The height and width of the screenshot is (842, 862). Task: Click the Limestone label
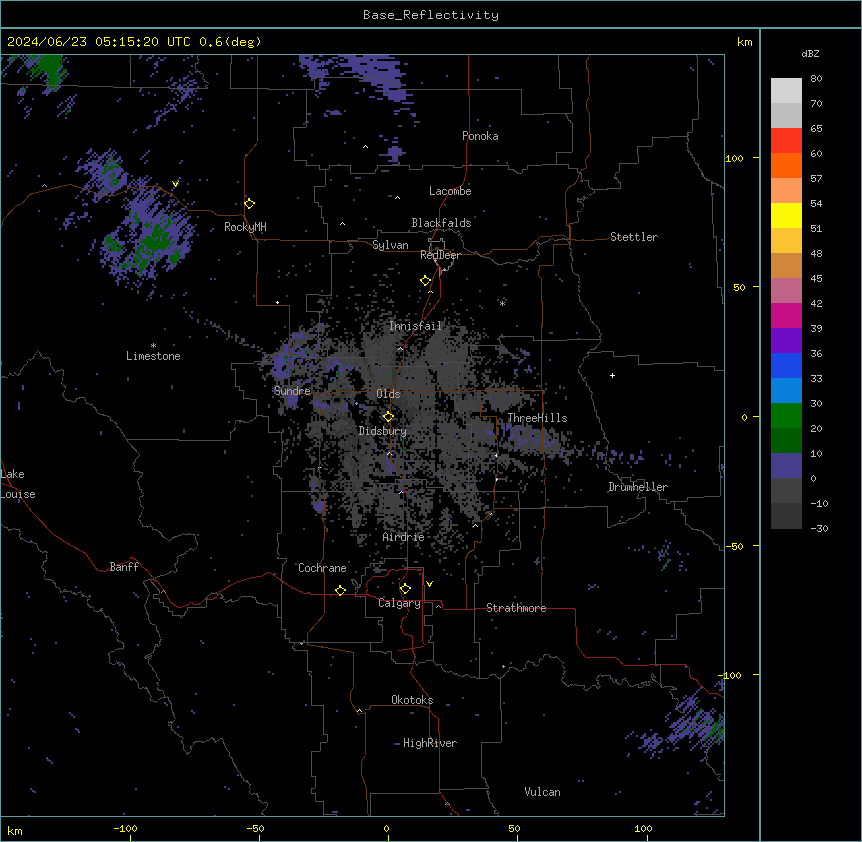[153, 356]
